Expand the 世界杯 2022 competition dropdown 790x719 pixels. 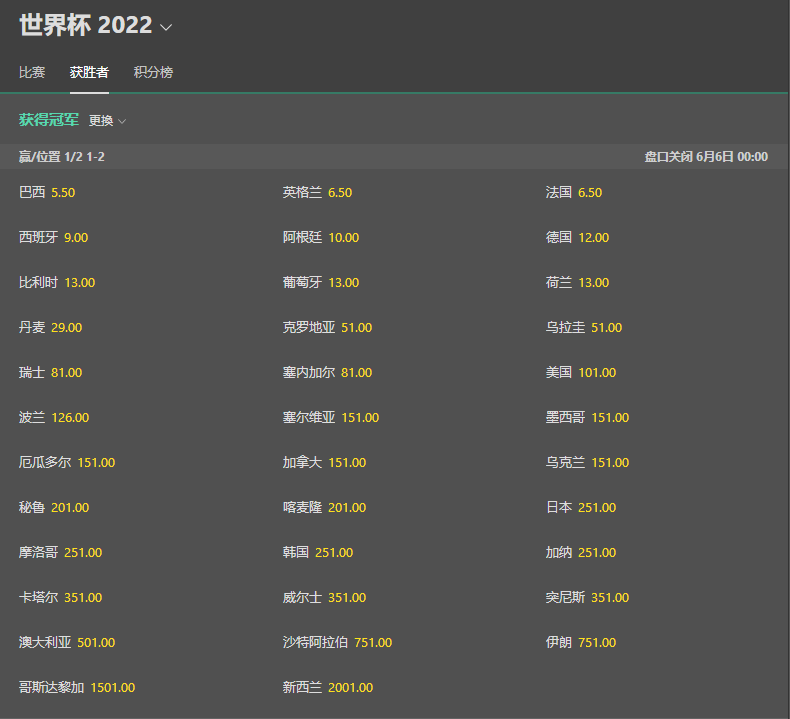click(x=96, y=25)
